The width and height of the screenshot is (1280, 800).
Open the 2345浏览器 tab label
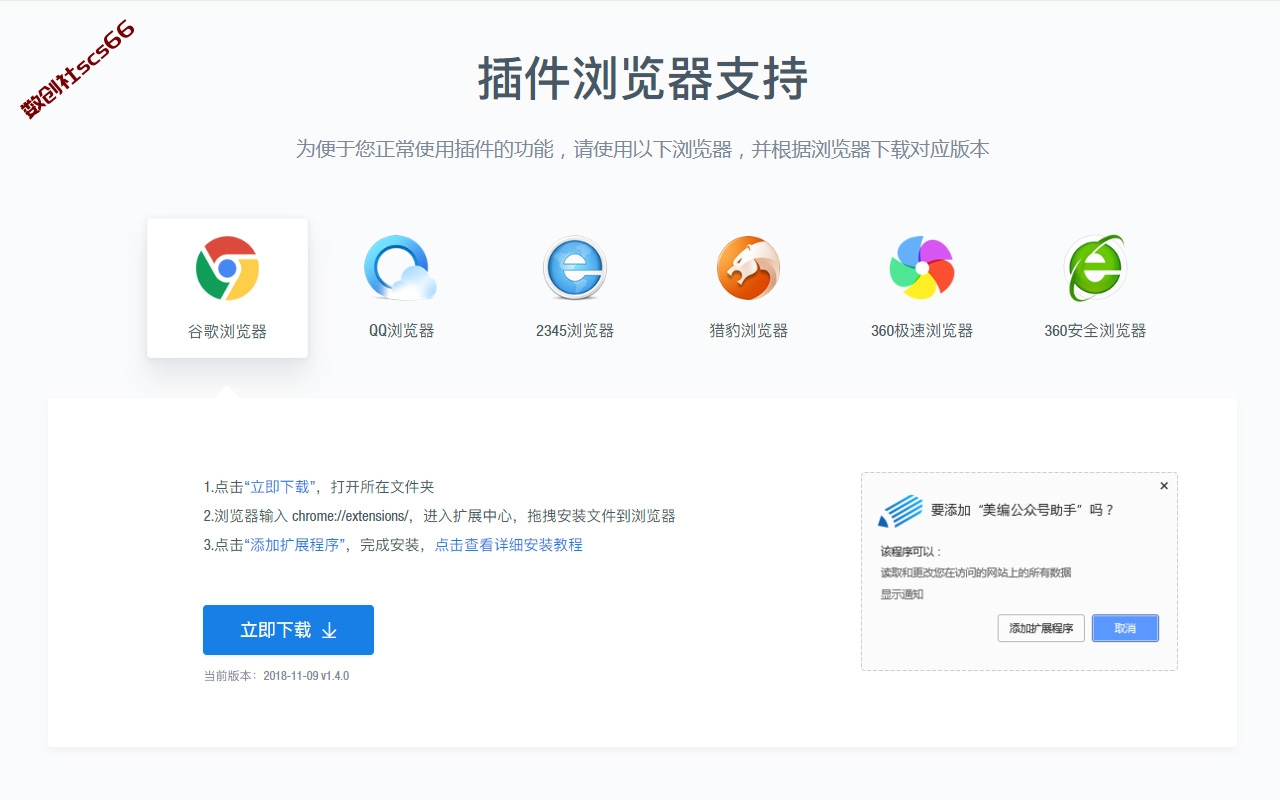(x=575, y=331)
